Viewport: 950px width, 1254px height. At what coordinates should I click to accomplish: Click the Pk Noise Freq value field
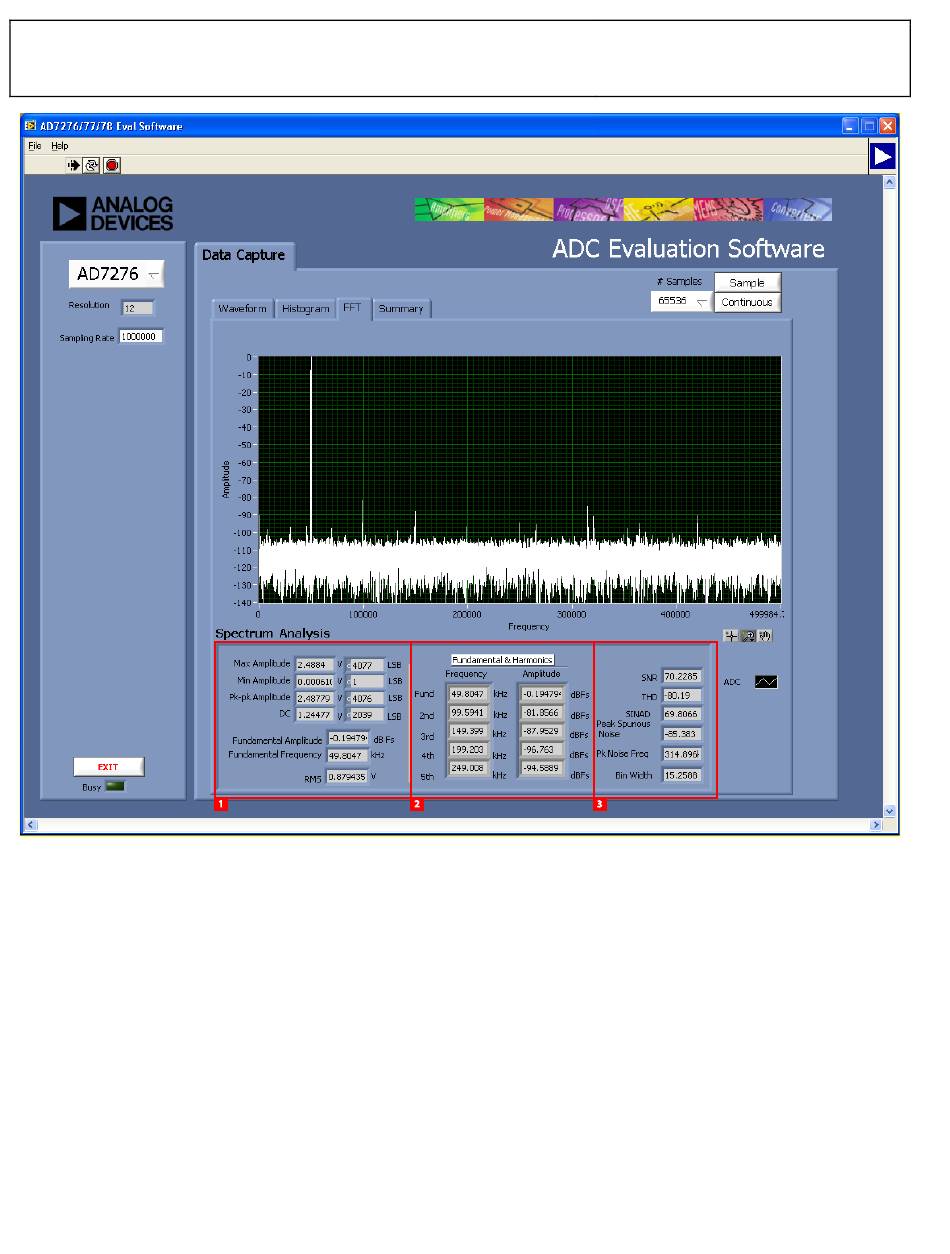click(x=682, y=754)
